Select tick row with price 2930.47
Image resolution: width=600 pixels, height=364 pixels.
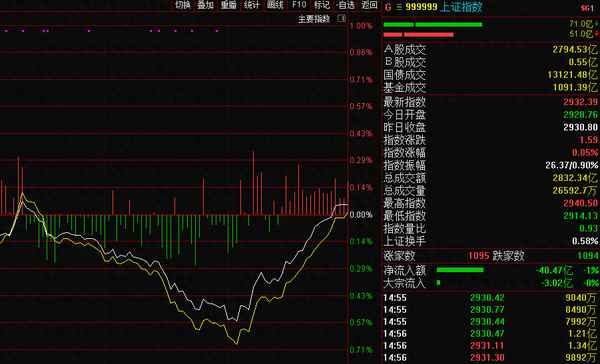click(x=491, y=333)
